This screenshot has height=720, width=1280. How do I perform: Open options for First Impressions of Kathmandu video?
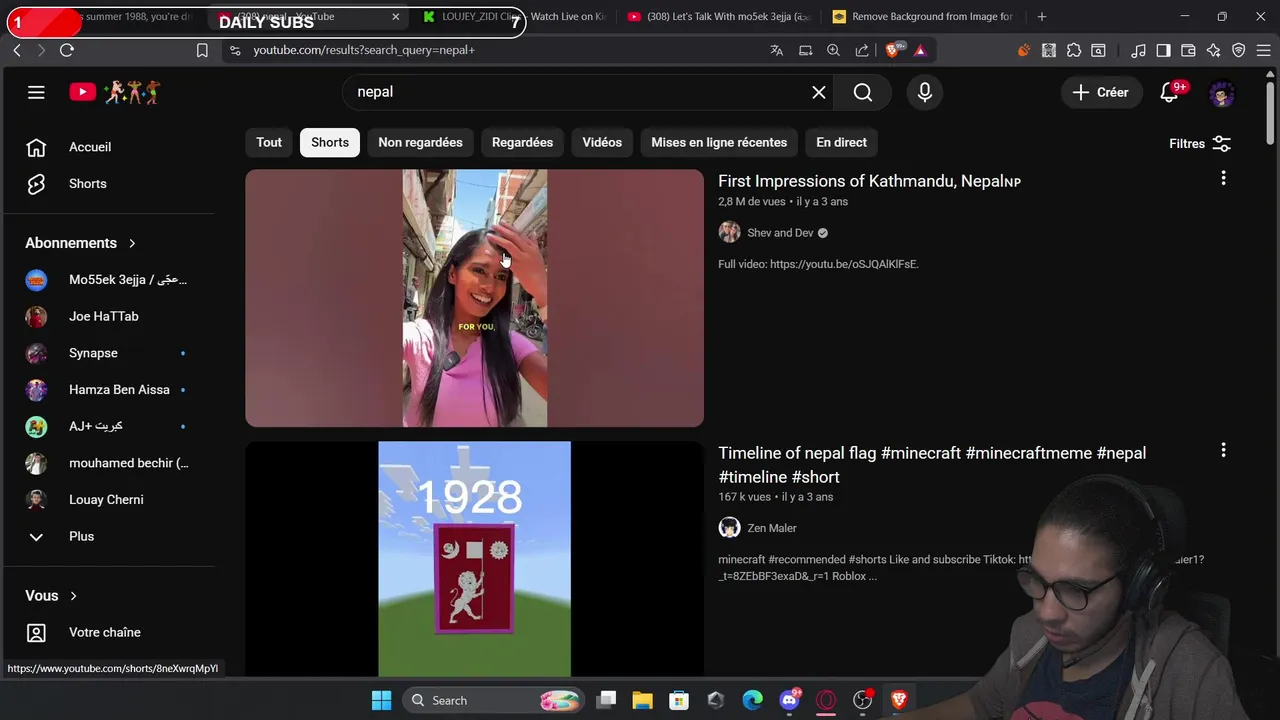[x=1223, y=178]
